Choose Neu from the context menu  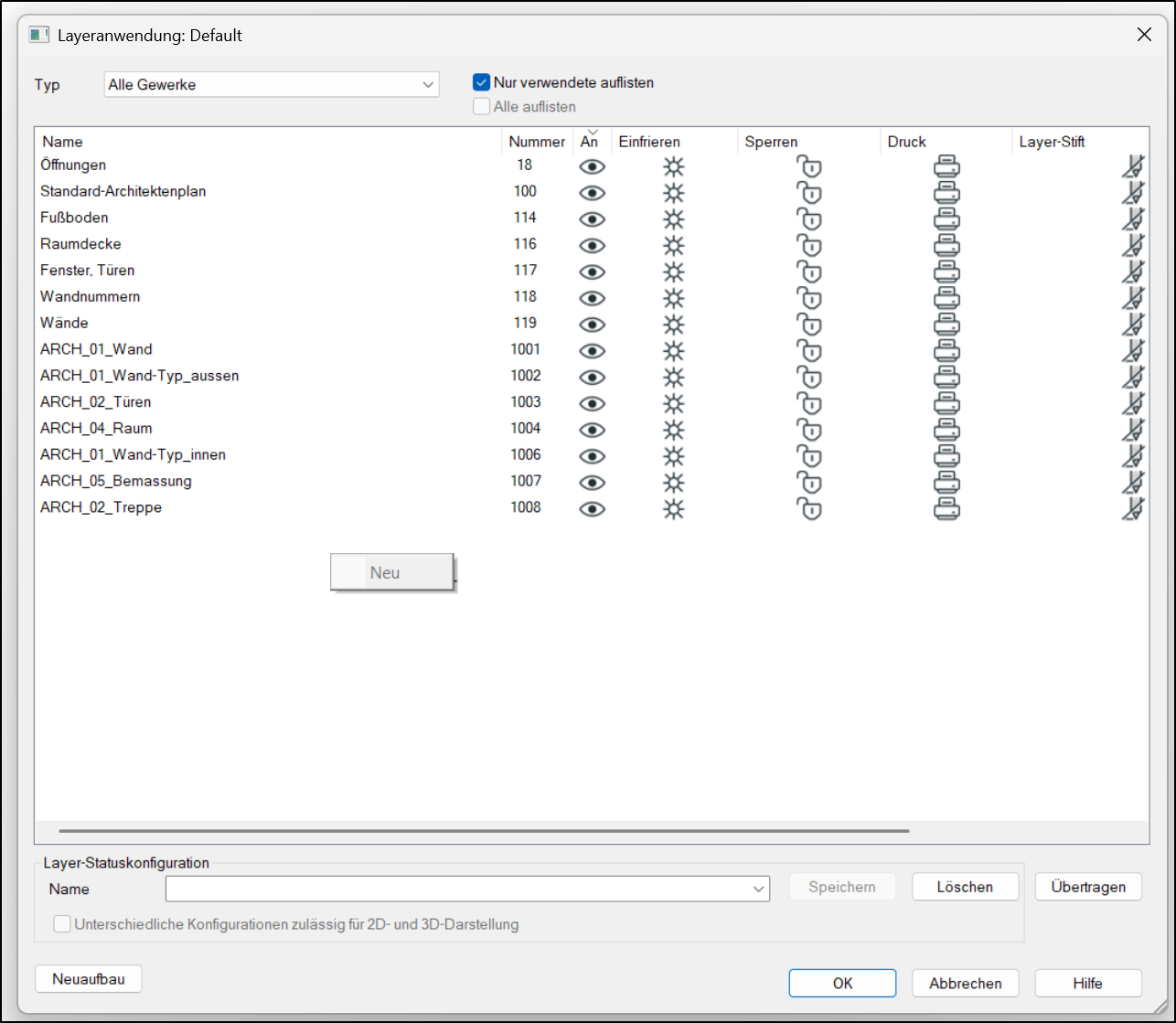392,573
